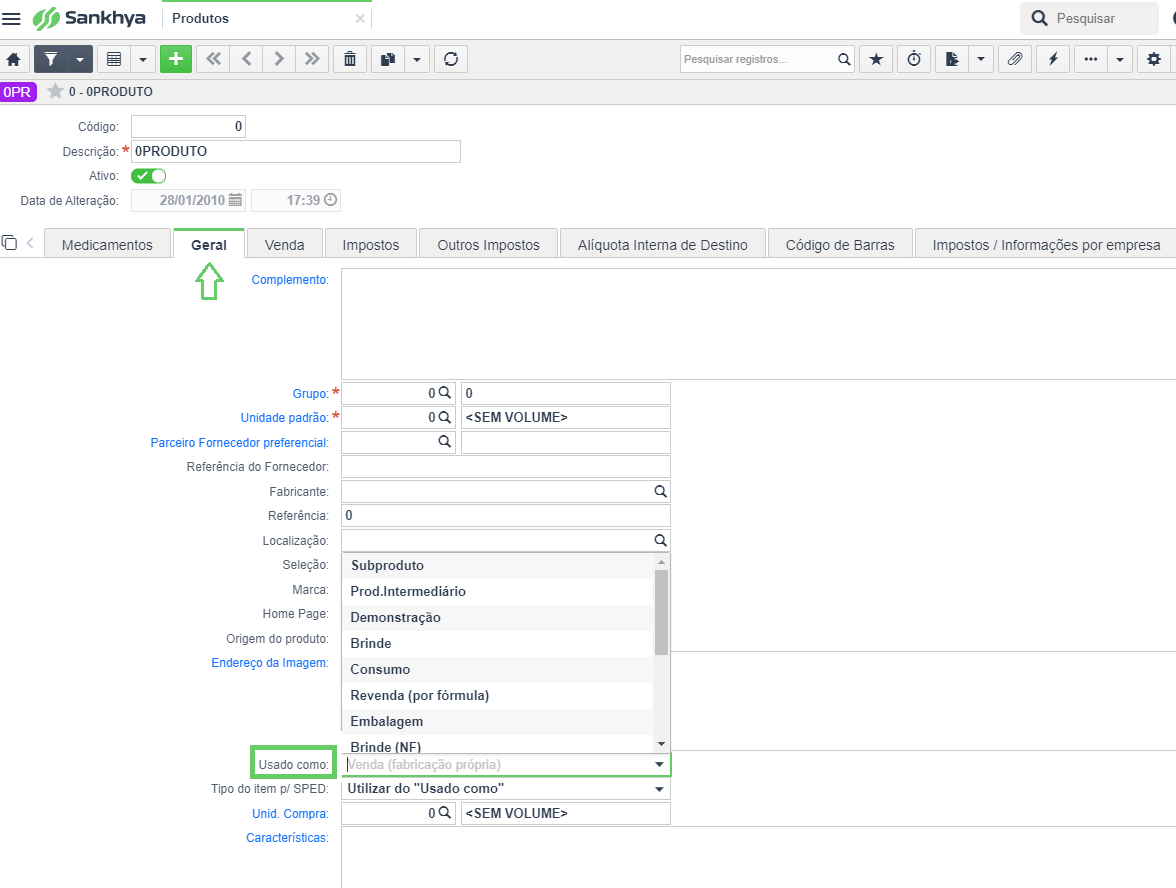Click the Unid. Compra link label
Image resolution: width=1176 pixels, height=888 pixels.
pos(290,814)
